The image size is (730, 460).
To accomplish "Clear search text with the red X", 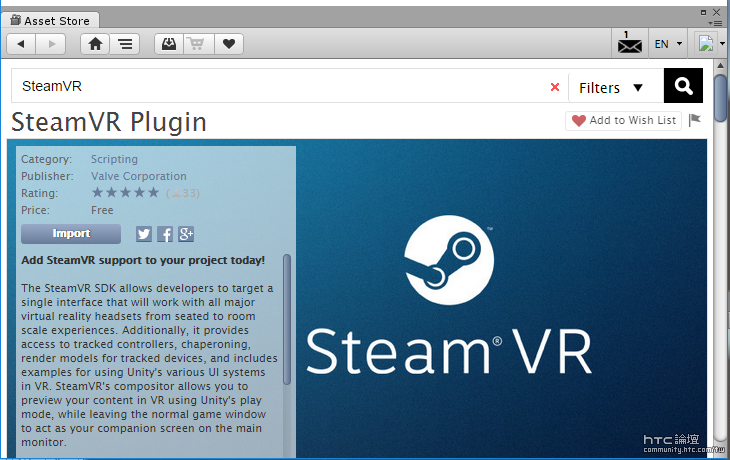I will (554, 87).
